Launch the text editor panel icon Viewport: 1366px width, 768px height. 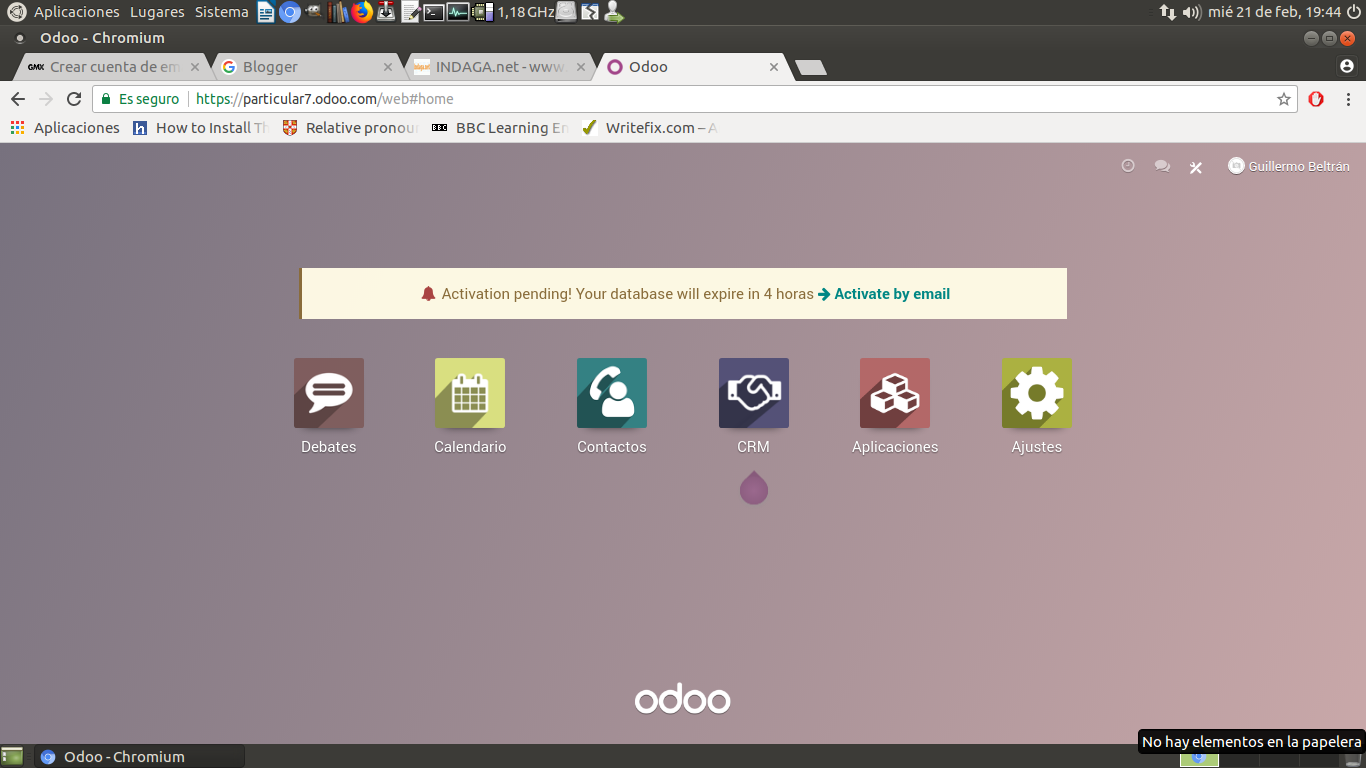point(410,12)
